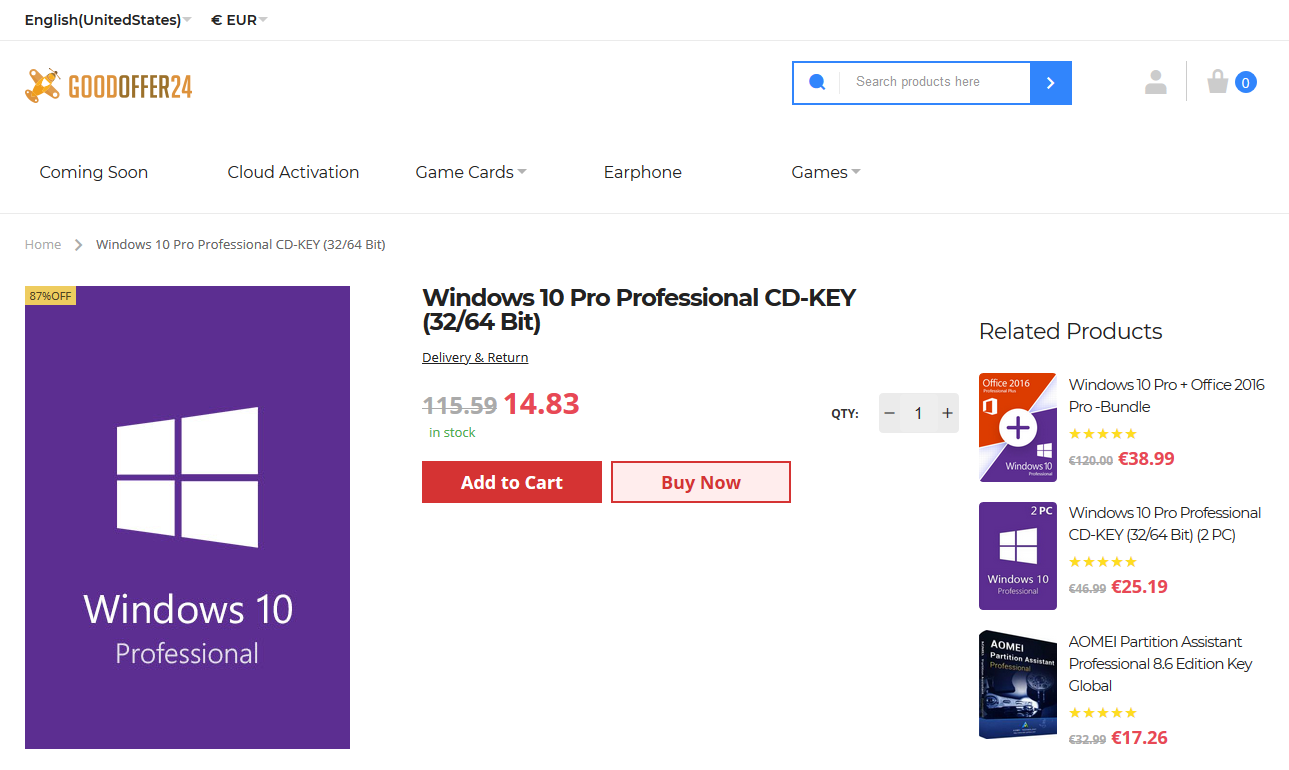
Task: Click the crossed-out €32.99 price
Action: pyautogui.click(x=1088, y=740)
